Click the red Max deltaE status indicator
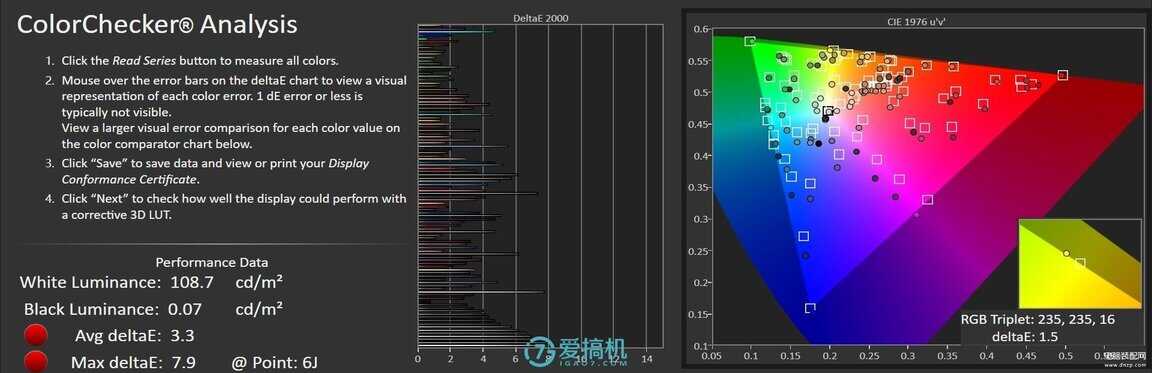The width and height of the screenshot is (1152, 373). point(35,361)
